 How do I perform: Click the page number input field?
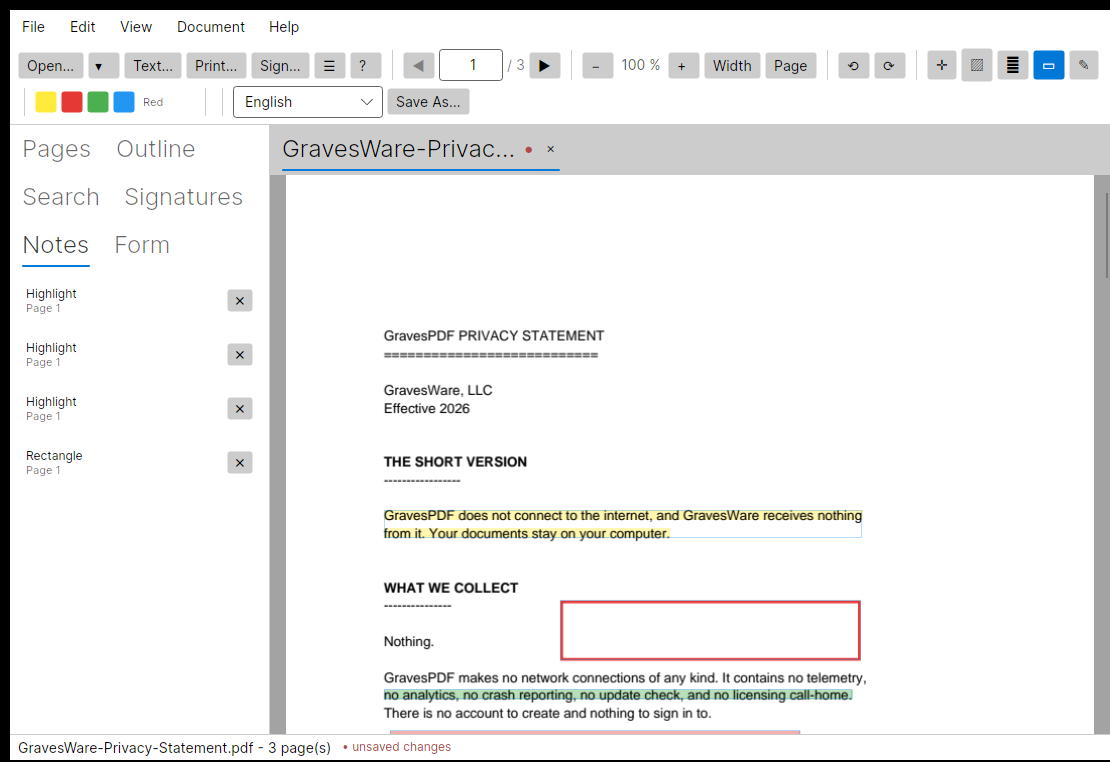pyautogui.click(x=471, y=65)
